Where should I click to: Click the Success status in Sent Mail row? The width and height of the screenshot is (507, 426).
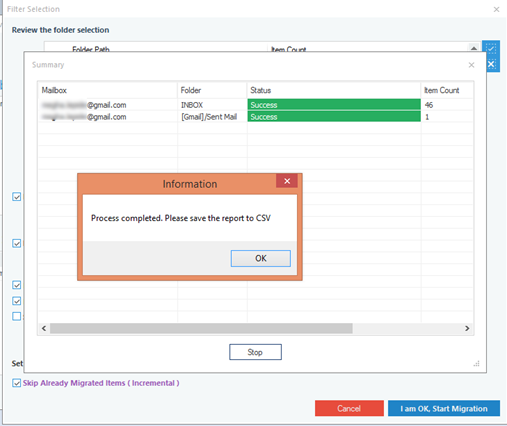334,117
